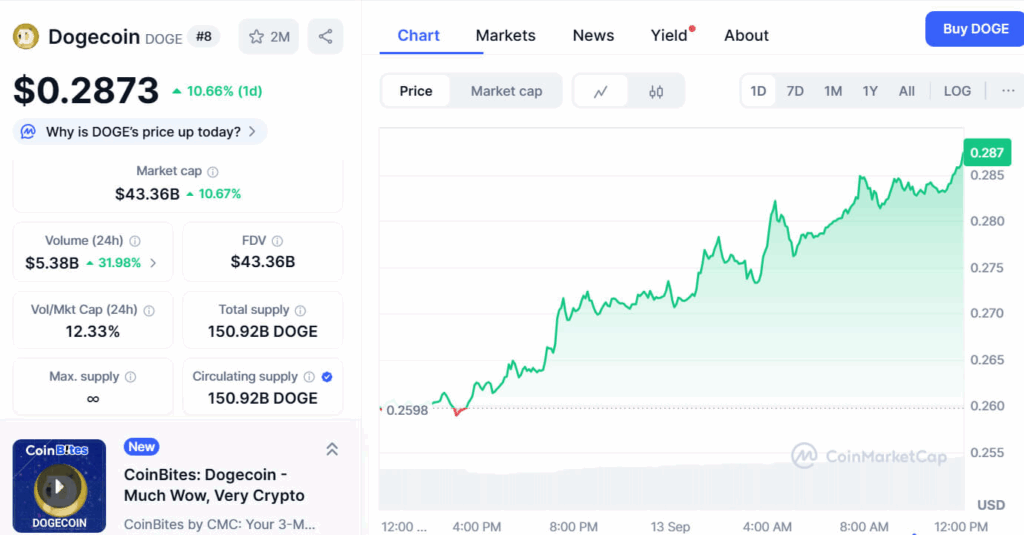Select the 7D time range

point(795,91)
